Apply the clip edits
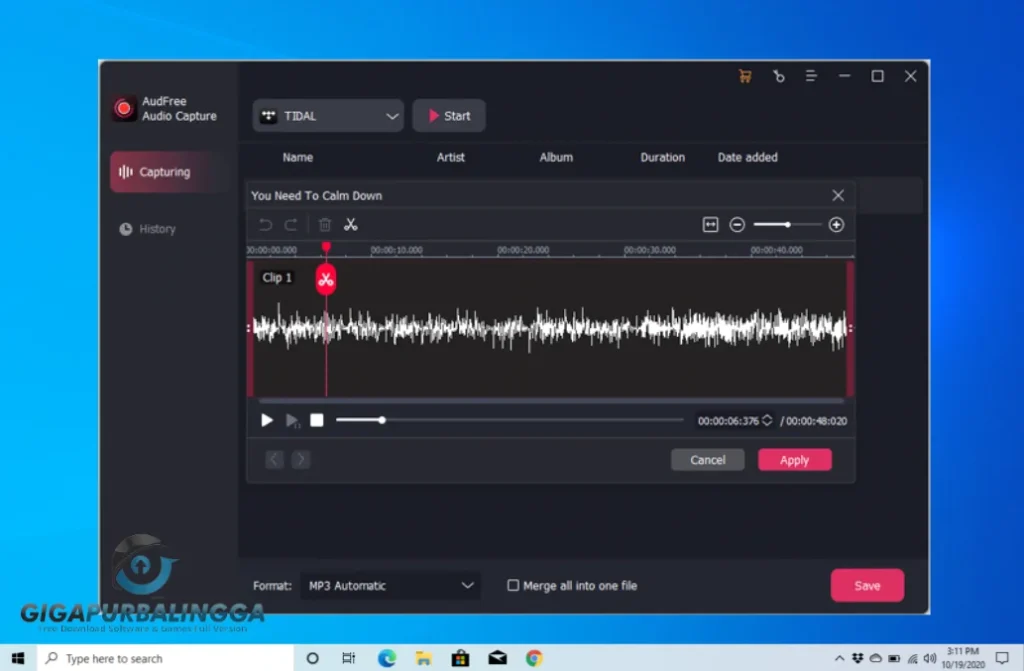The width and height of the screenshot is (1024, 671). (794, 459)
